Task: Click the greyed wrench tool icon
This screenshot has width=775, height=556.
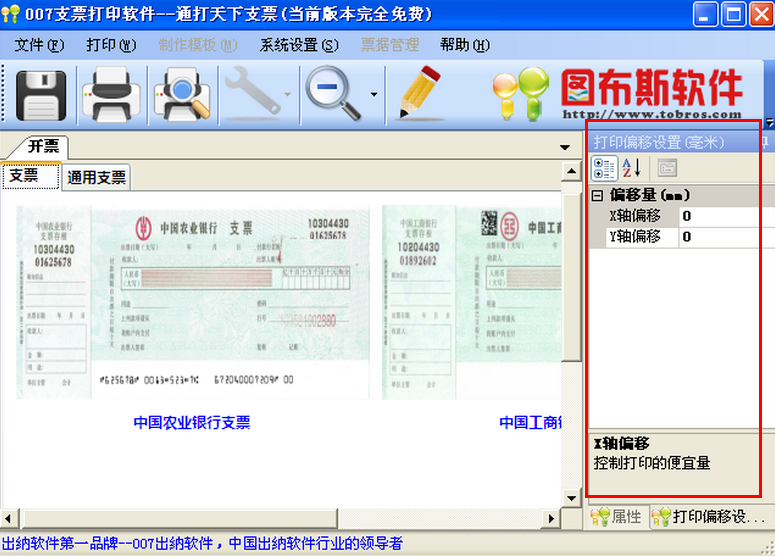Action: coord(253,92)
